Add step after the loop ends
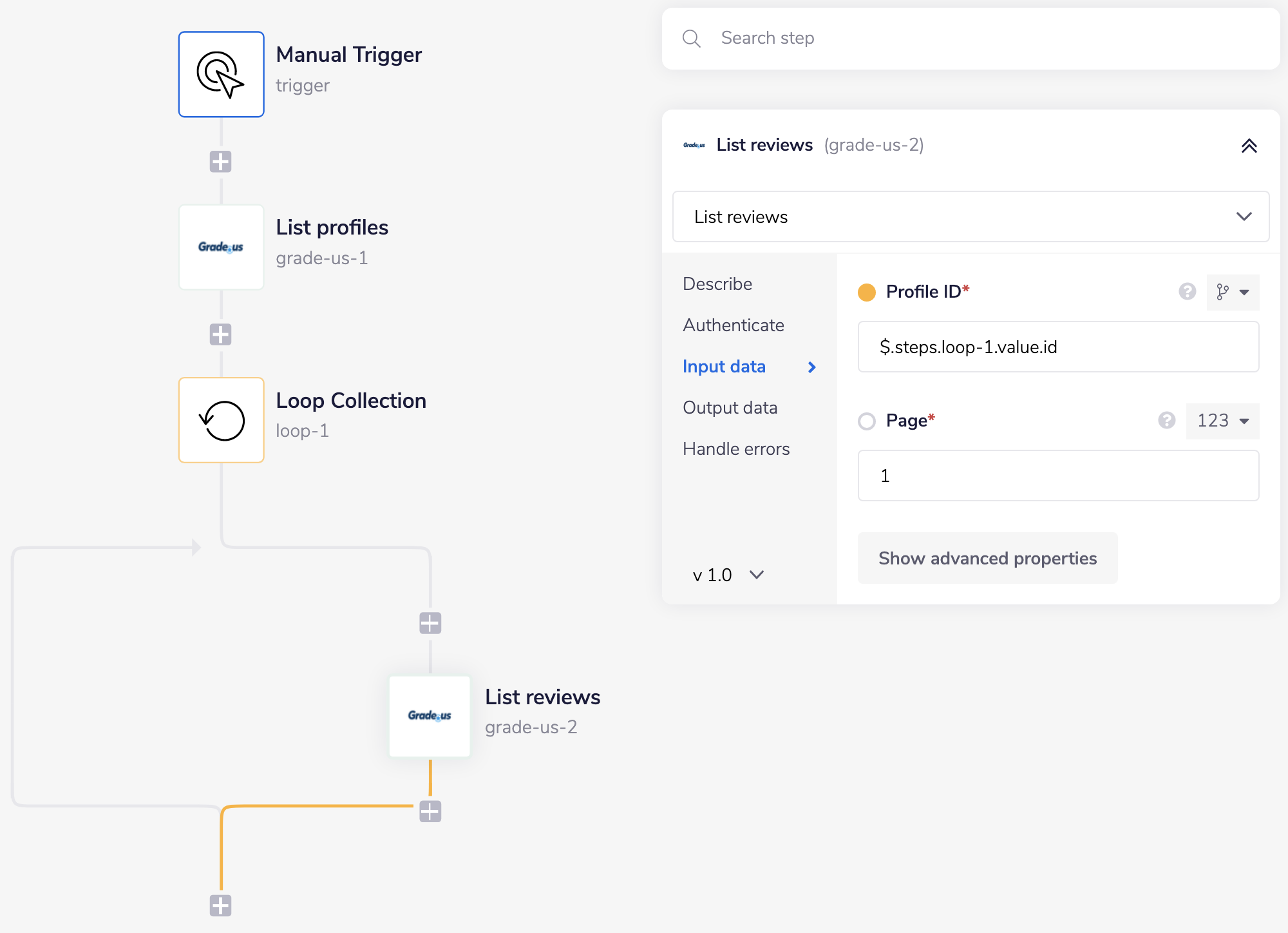 point(220,905)
